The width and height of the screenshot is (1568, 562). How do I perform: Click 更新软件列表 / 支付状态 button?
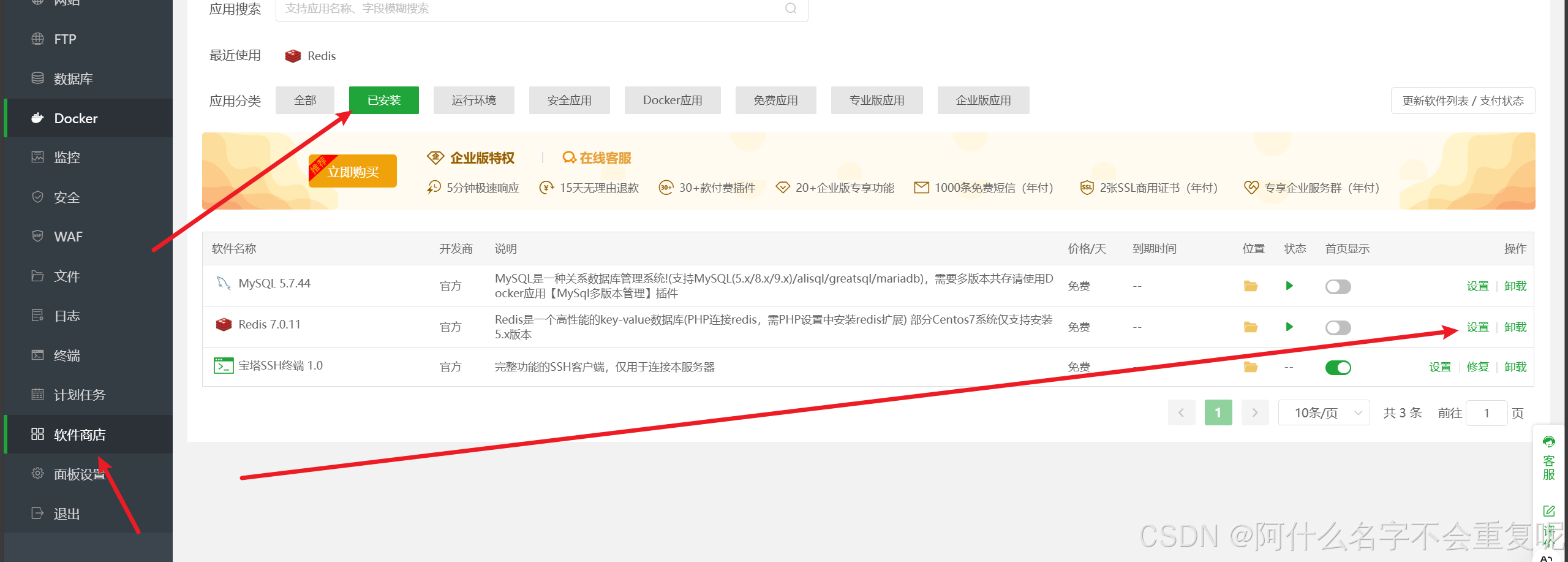coord(1463,101)
